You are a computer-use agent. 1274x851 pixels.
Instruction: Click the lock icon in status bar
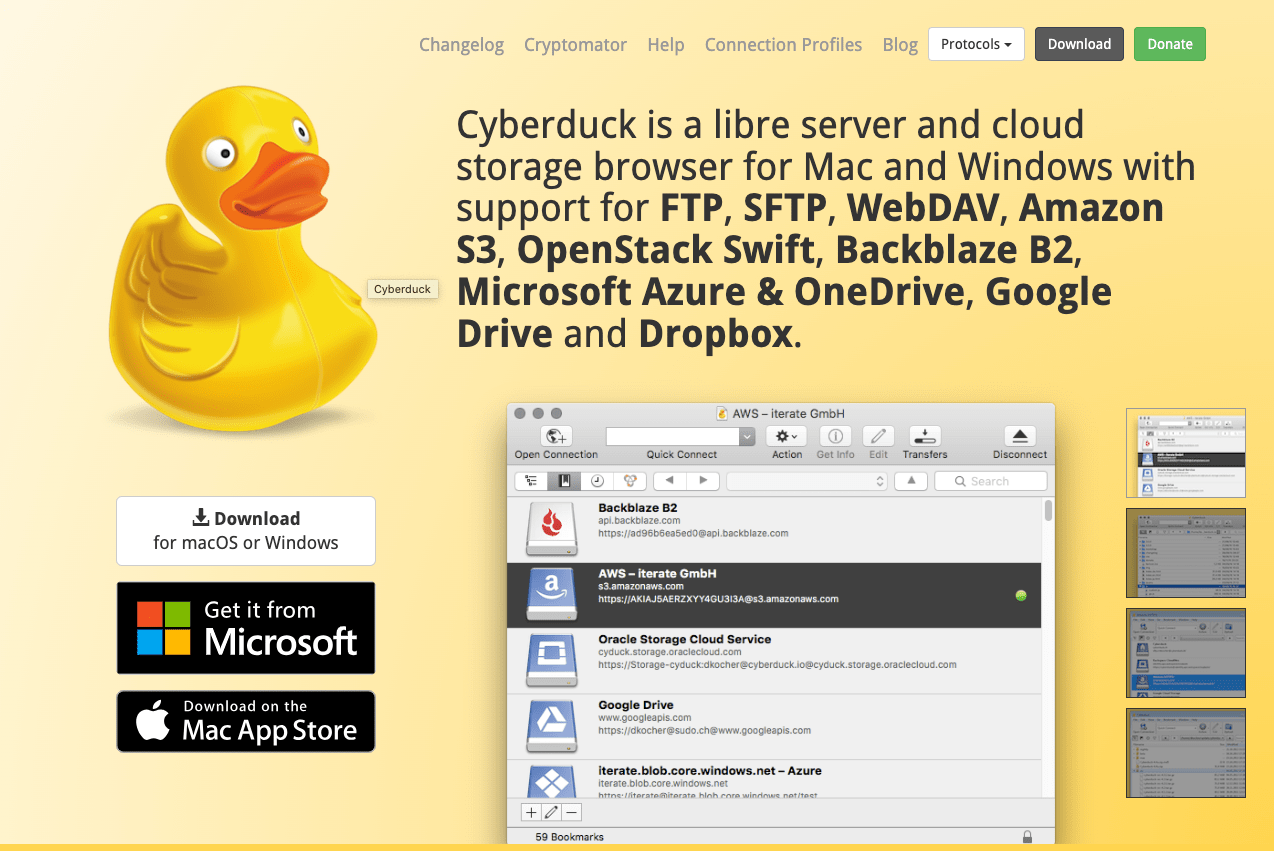coord(1027,837)
